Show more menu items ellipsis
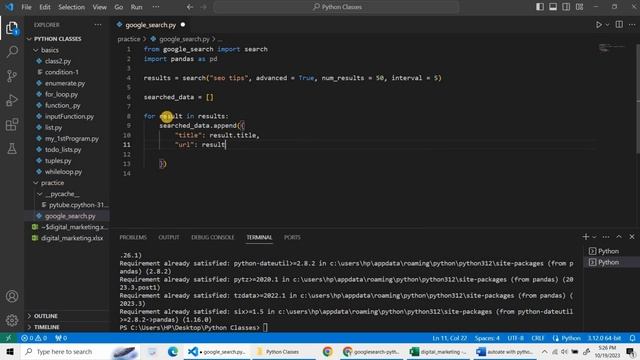Viewport: 640px width, 360px height. point(156,7)
